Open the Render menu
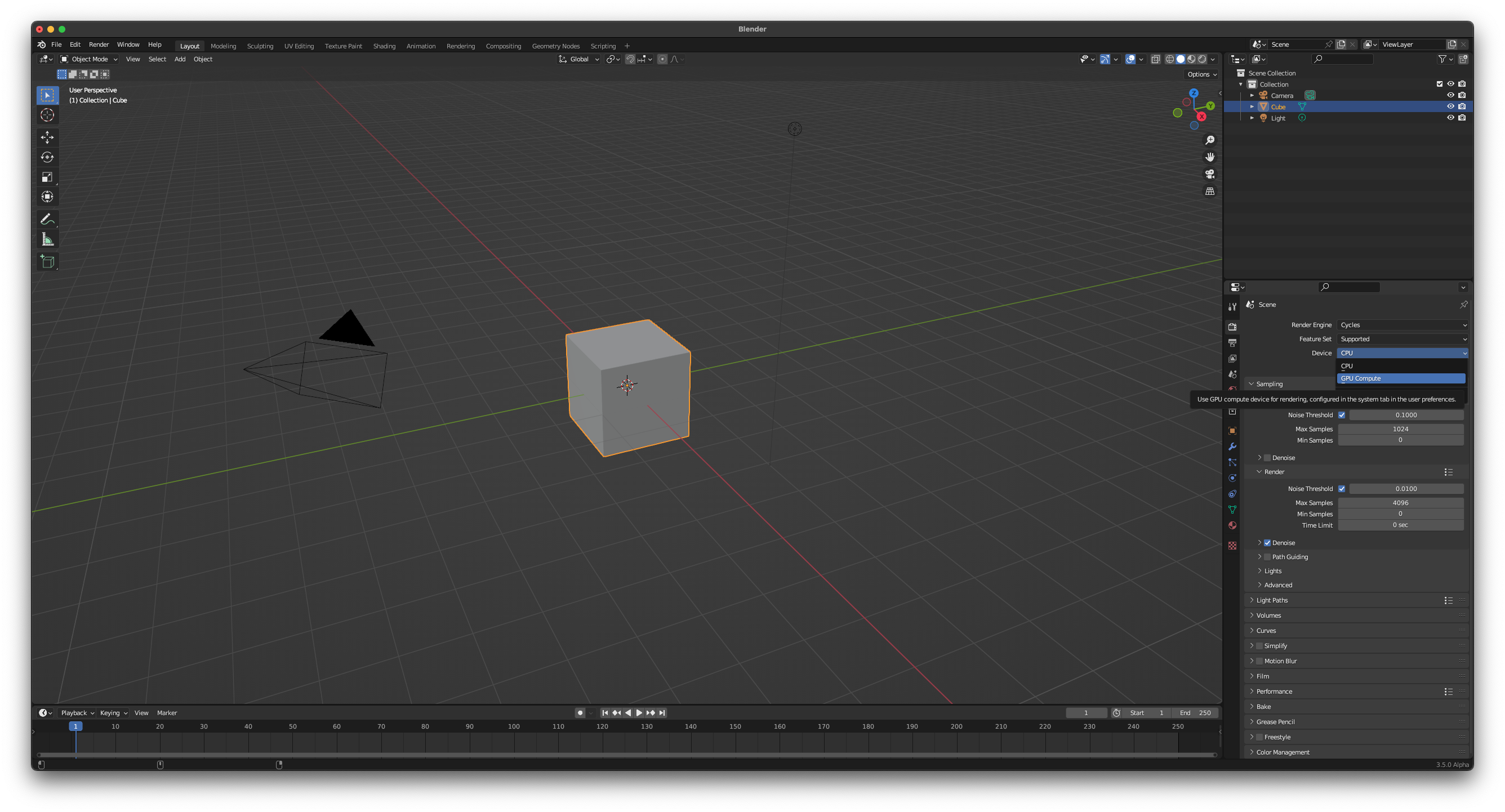This screenshot has height=812, width=1505. click(99, 44)
